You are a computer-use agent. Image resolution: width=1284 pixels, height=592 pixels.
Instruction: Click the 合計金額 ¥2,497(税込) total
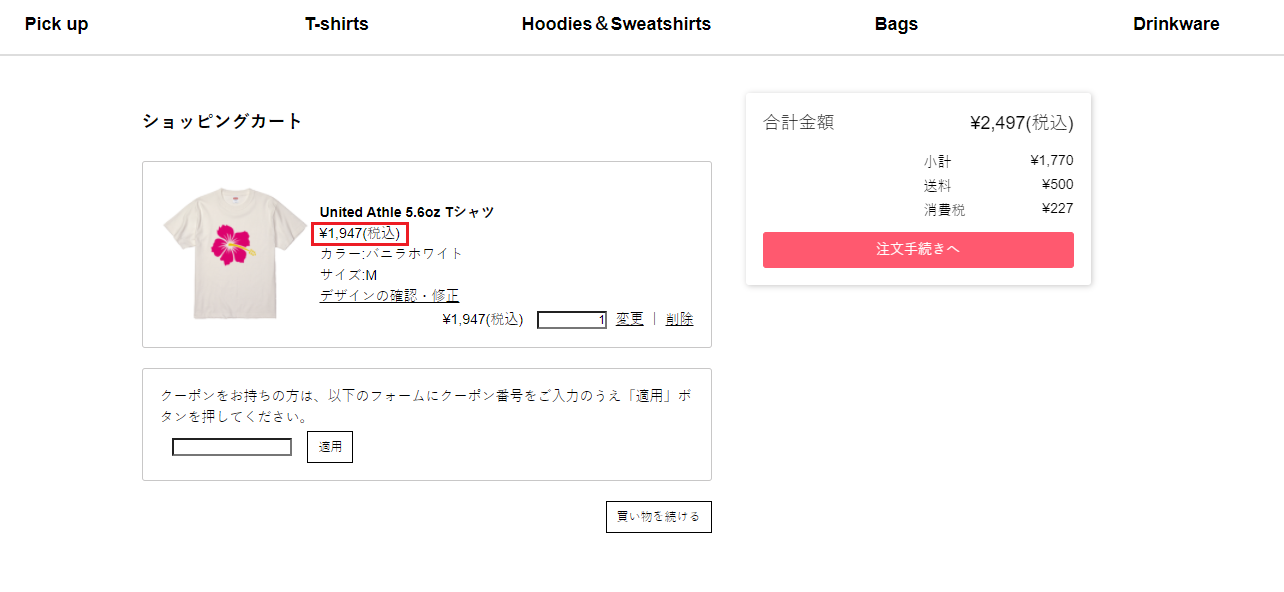1022,123
